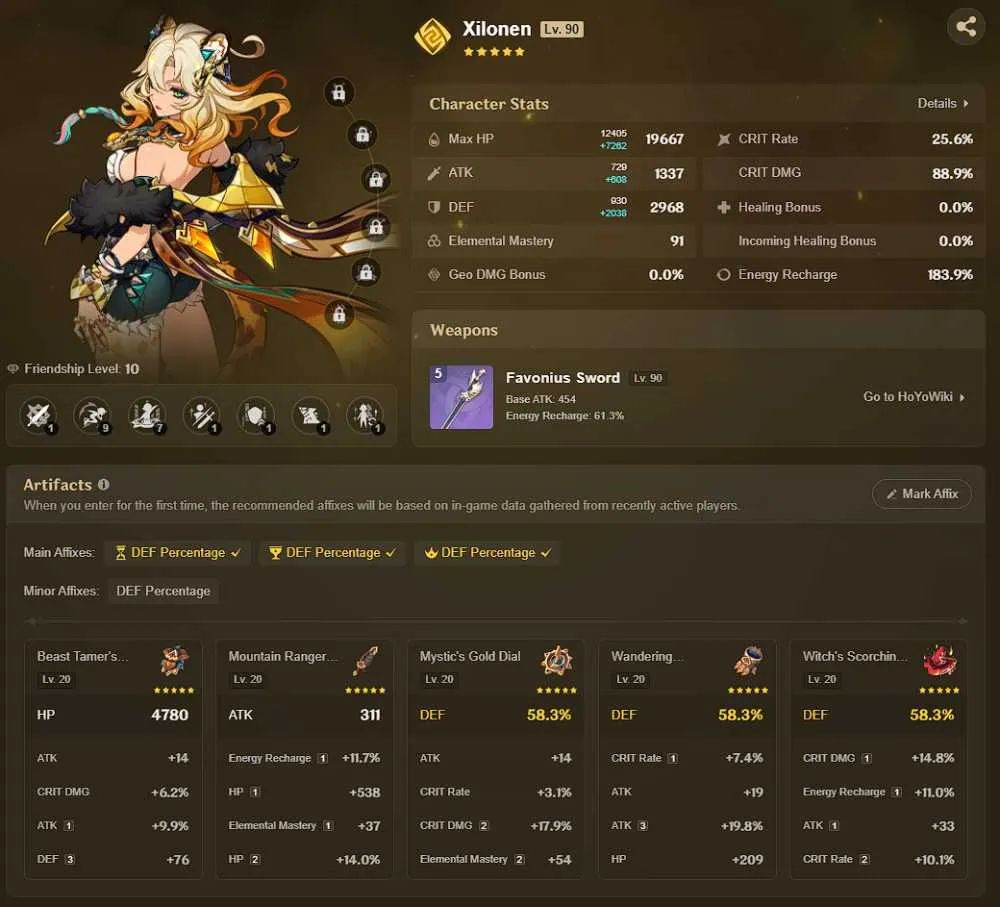1000x907 pixels.
Task: Click the Favonius Sword weapon name
Action: coord(562,378)
